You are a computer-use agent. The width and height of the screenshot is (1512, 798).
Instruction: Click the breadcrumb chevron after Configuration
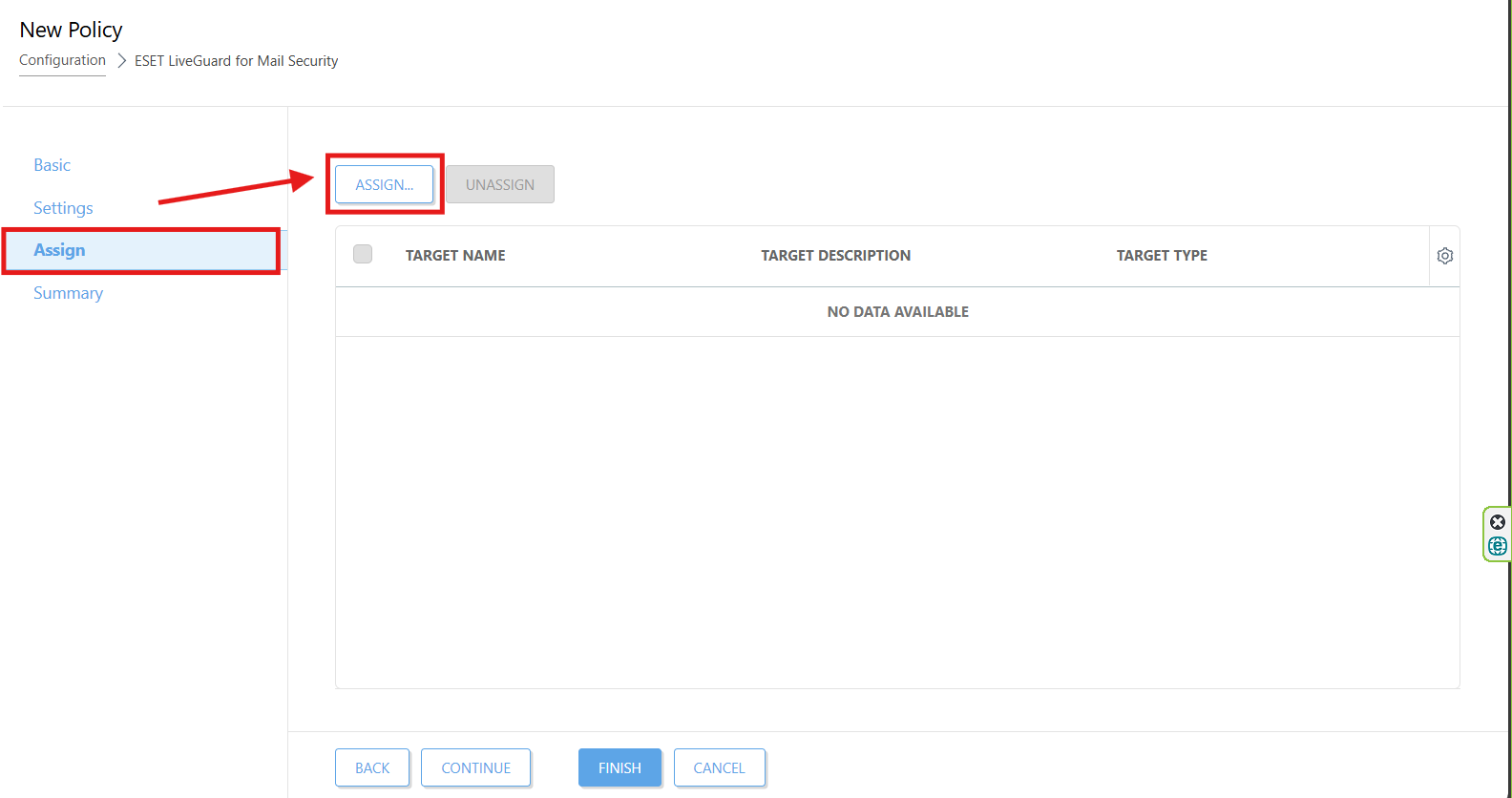click(x=121, y=61)
